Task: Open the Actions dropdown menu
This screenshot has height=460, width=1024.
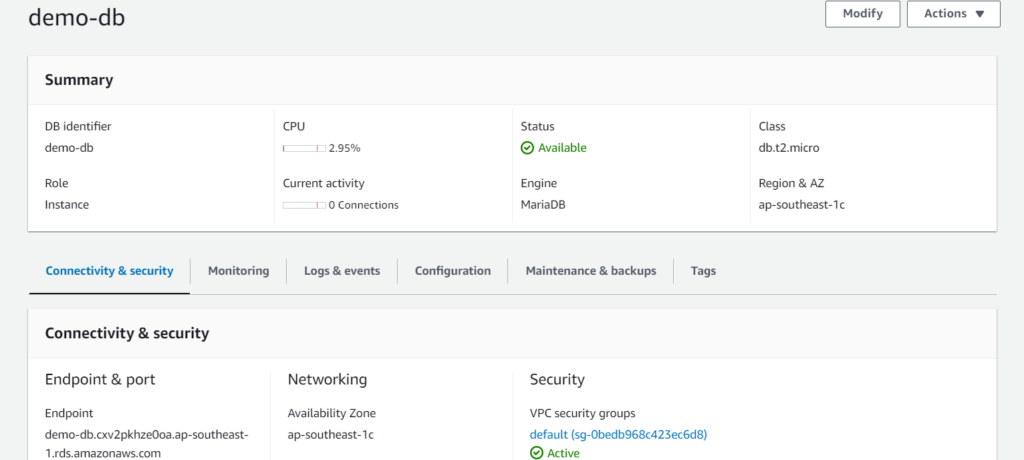Action: point(953,14)
